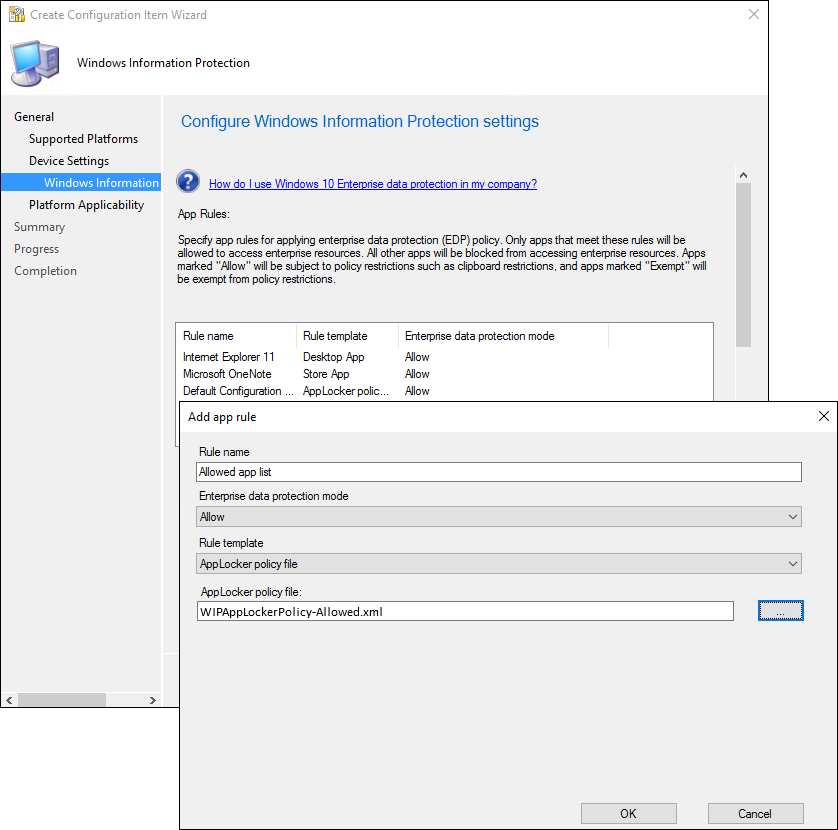Click the up arrow on the vertical scrollbar

point(743,173)
